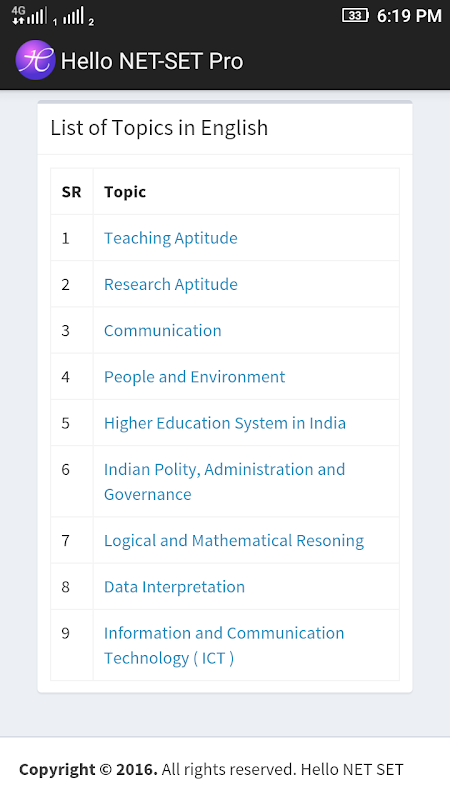Open the Research Aptitude topic
This screenshot has height=800, width=450.
click(170, 284)
